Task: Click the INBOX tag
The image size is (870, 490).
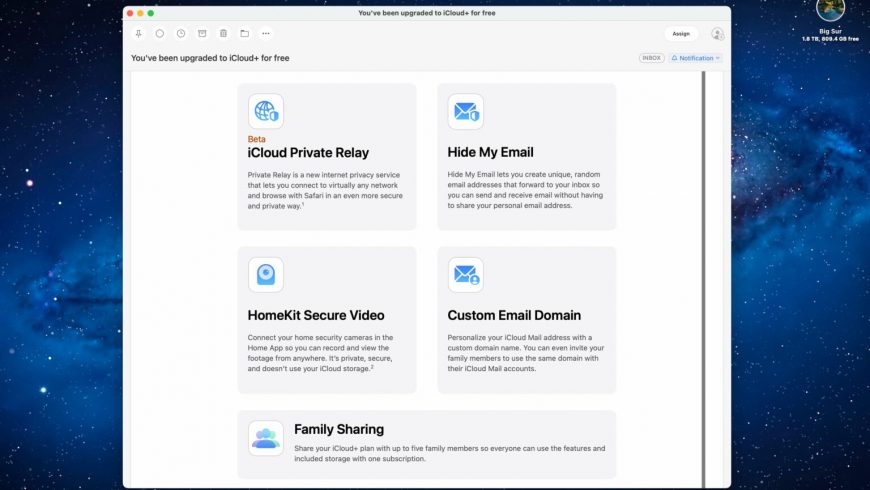Action: [x=651, y=58]
